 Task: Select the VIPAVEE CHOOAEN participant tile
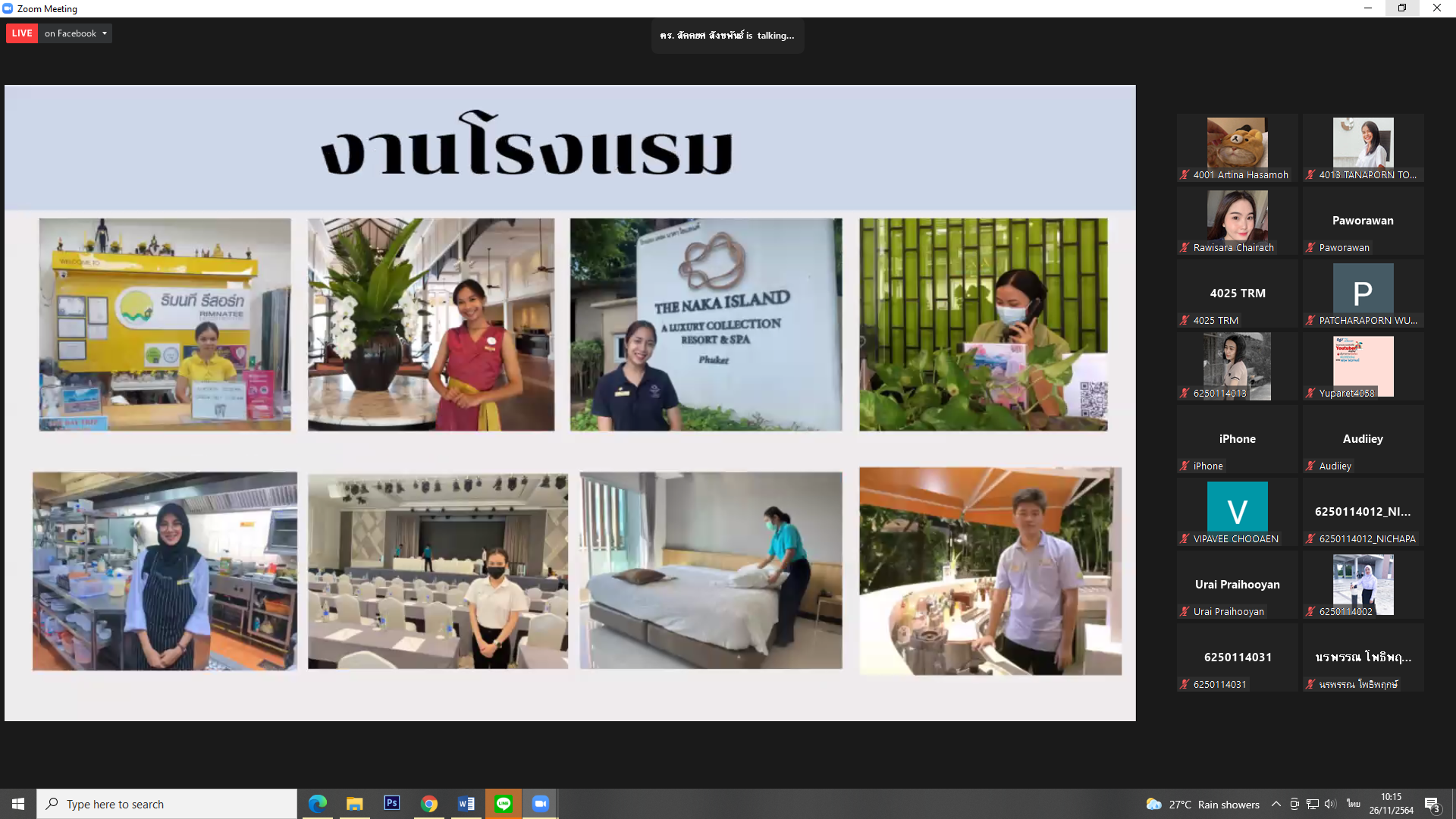tap(1238, 512)
